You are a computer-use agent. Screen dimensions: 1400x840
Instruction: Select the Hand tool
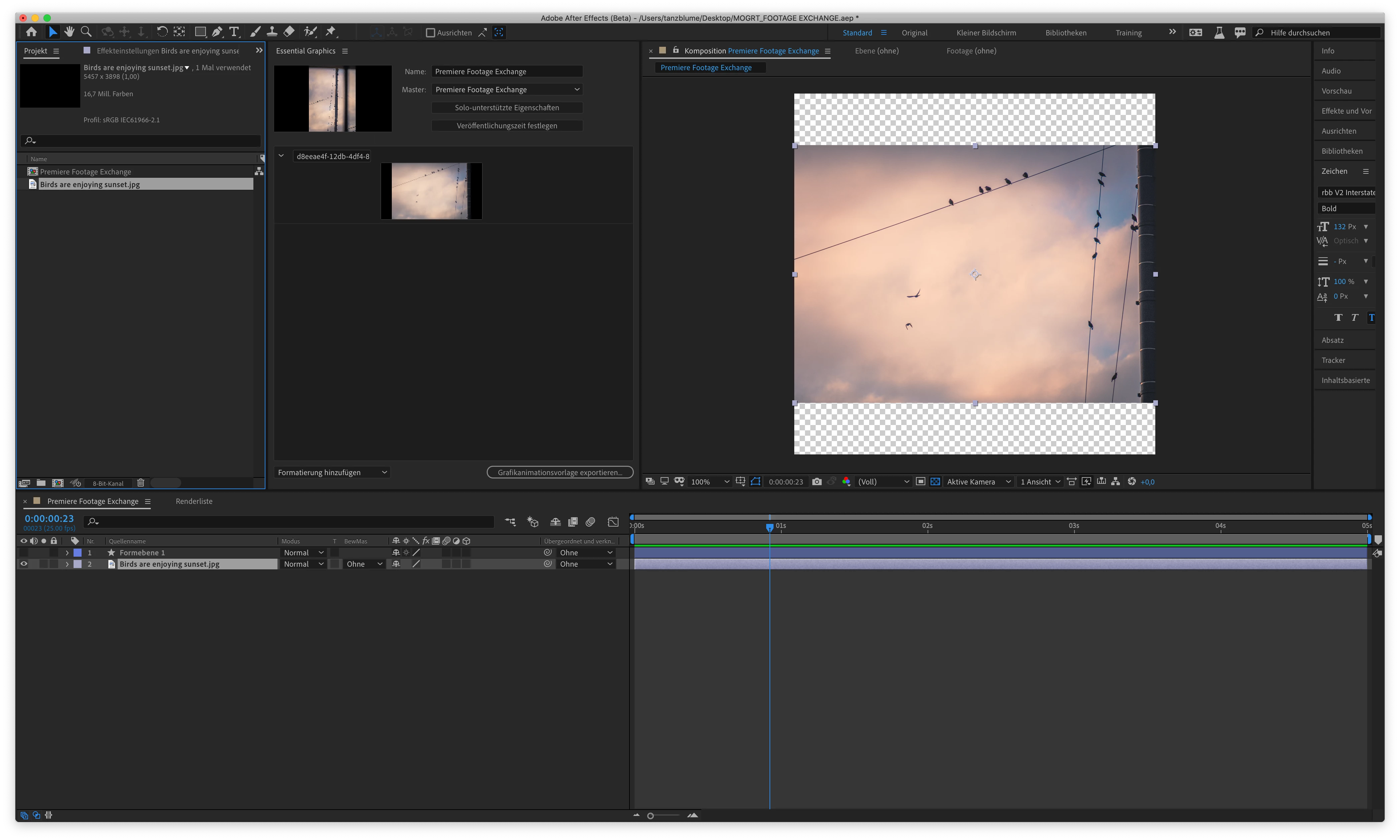[x=69, y=32]
